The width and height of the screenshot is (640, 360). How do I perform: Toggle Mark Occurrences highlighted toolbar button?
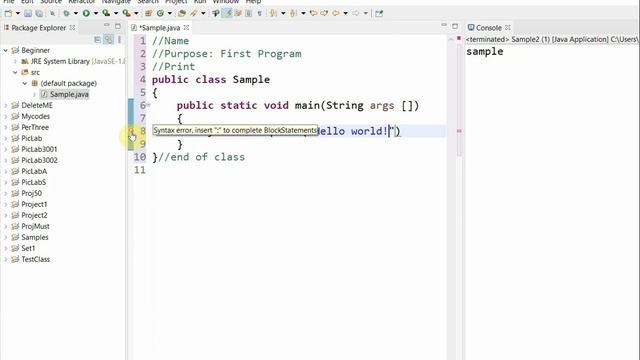[x=227, y=13]
